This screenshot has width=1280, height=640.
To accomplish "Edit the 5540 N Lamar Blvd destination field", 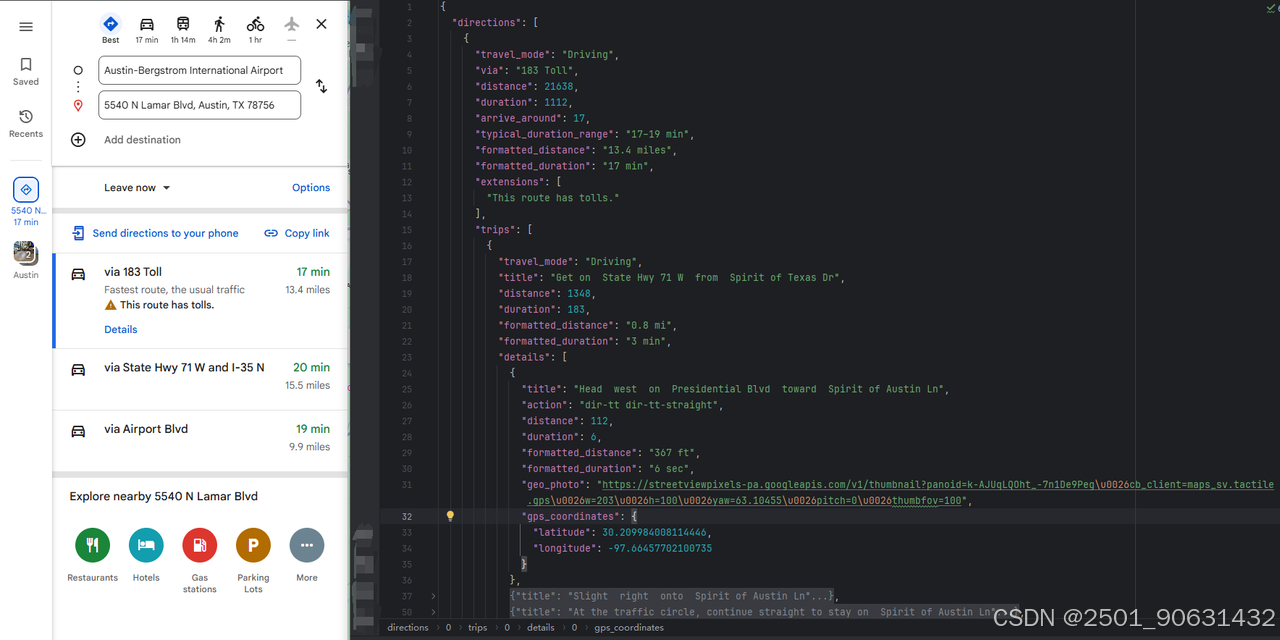I will [200, 105].
